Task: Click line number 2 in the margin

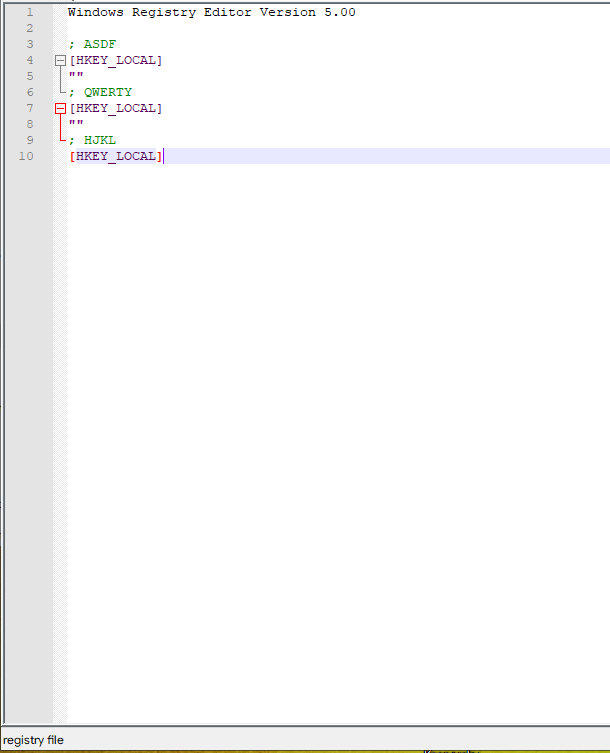Action: pyautogui.click(x=30, y=28)
